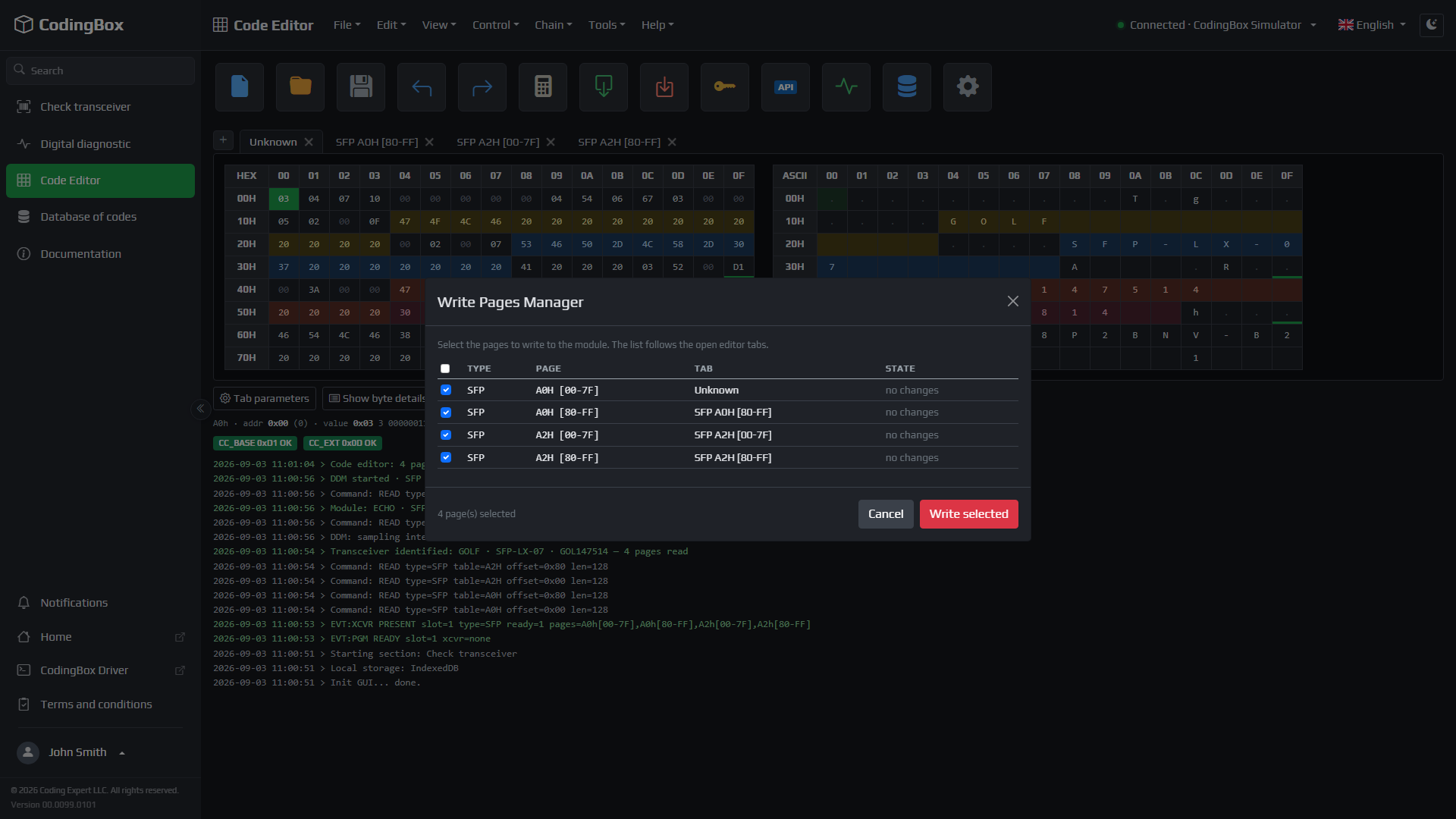Viewport: 1456px width, 819px height.
Task: Switch to the Unknown editor tab
Action: 273,142
